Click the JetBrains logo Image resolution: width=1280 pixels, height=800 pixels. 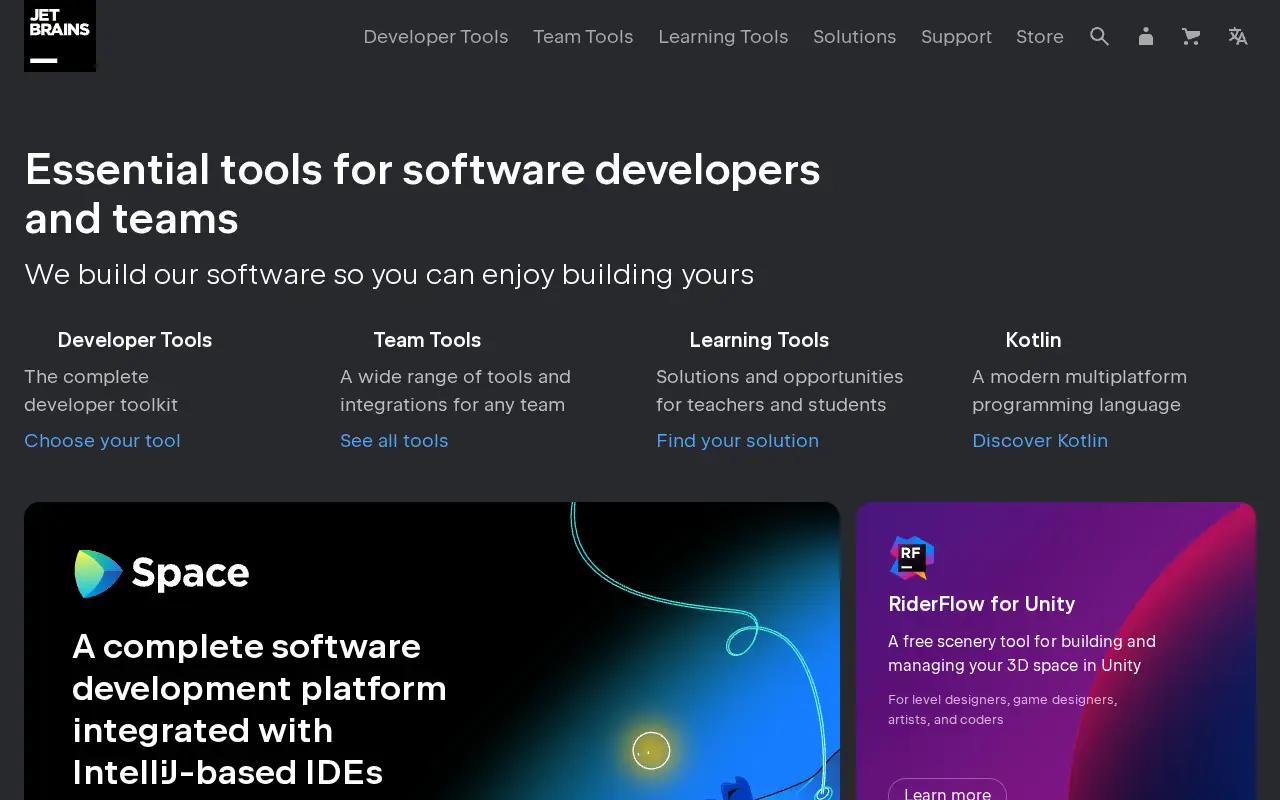pyautogui.click(x=60, y=36)
